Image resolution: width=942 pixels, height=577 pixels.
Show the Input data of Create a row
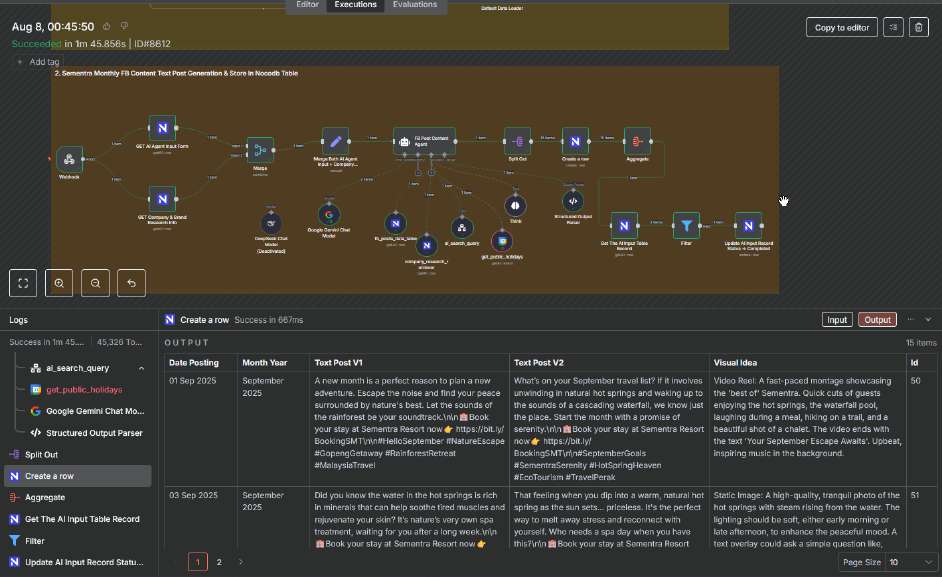pyautogui.click(x=837, y=320)
